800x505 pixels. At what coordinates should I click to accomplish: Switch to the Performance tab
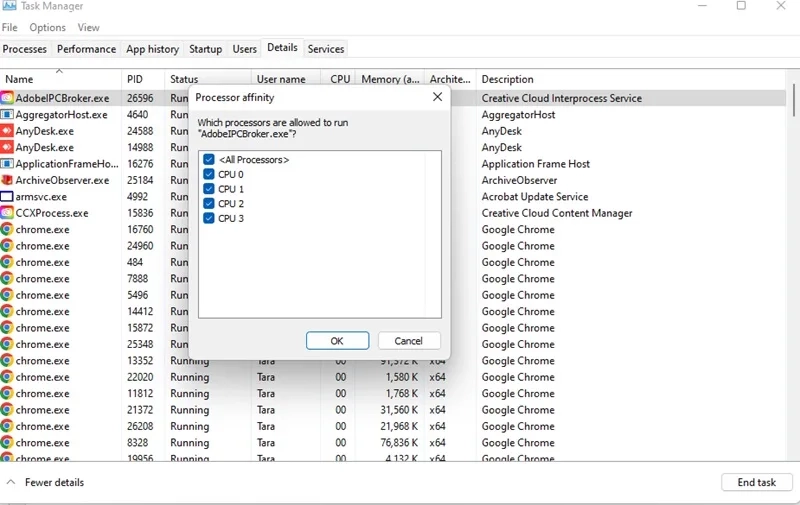click(x=86, y=49)
